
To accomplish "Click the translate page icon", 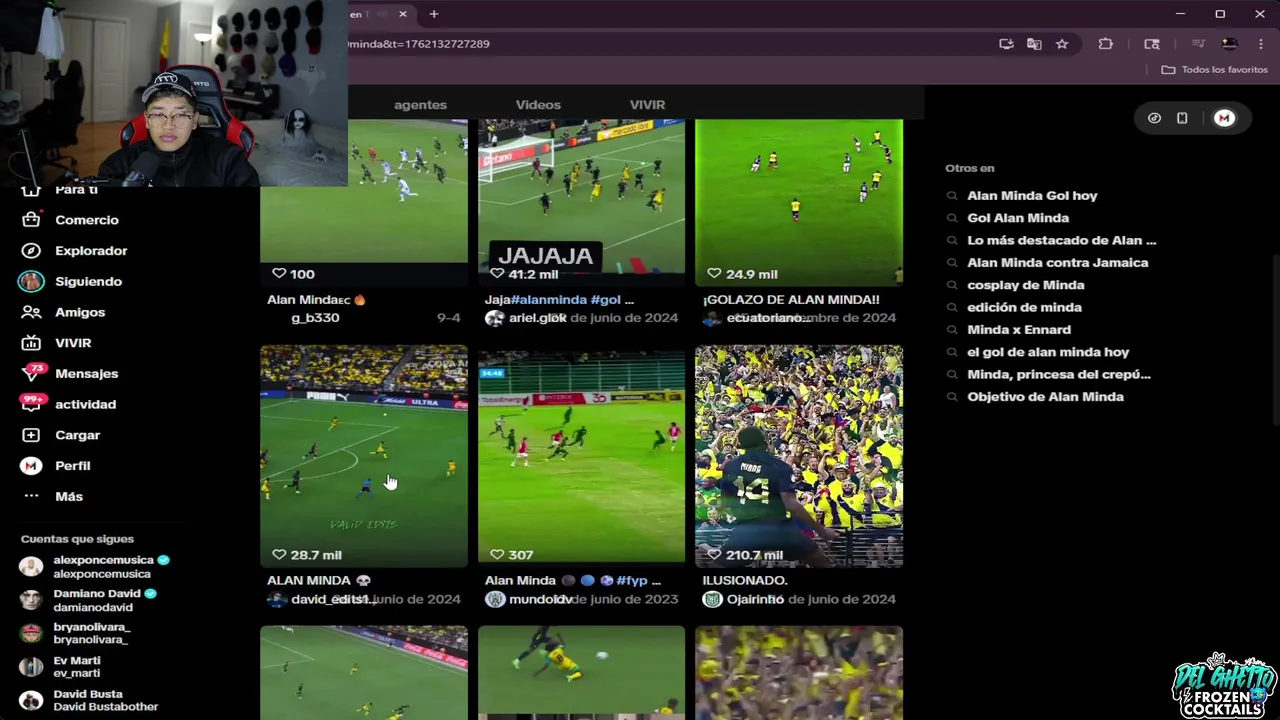I will [1034, 44].
